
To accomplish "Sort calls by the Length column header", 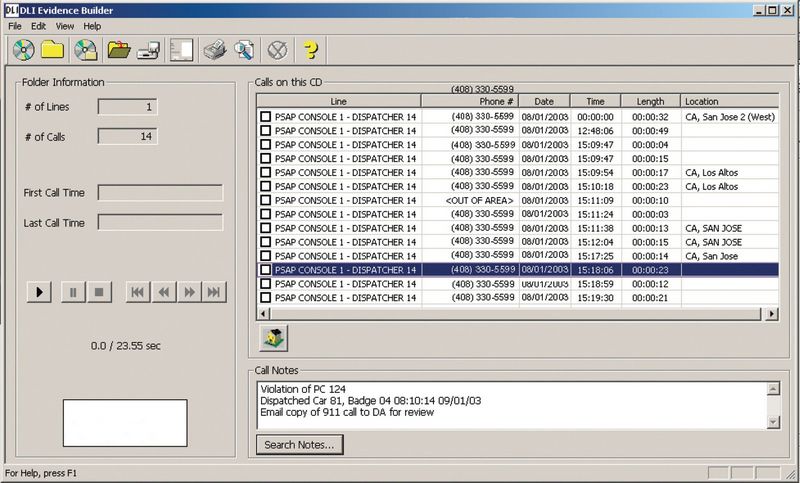I will click(650, 102).
